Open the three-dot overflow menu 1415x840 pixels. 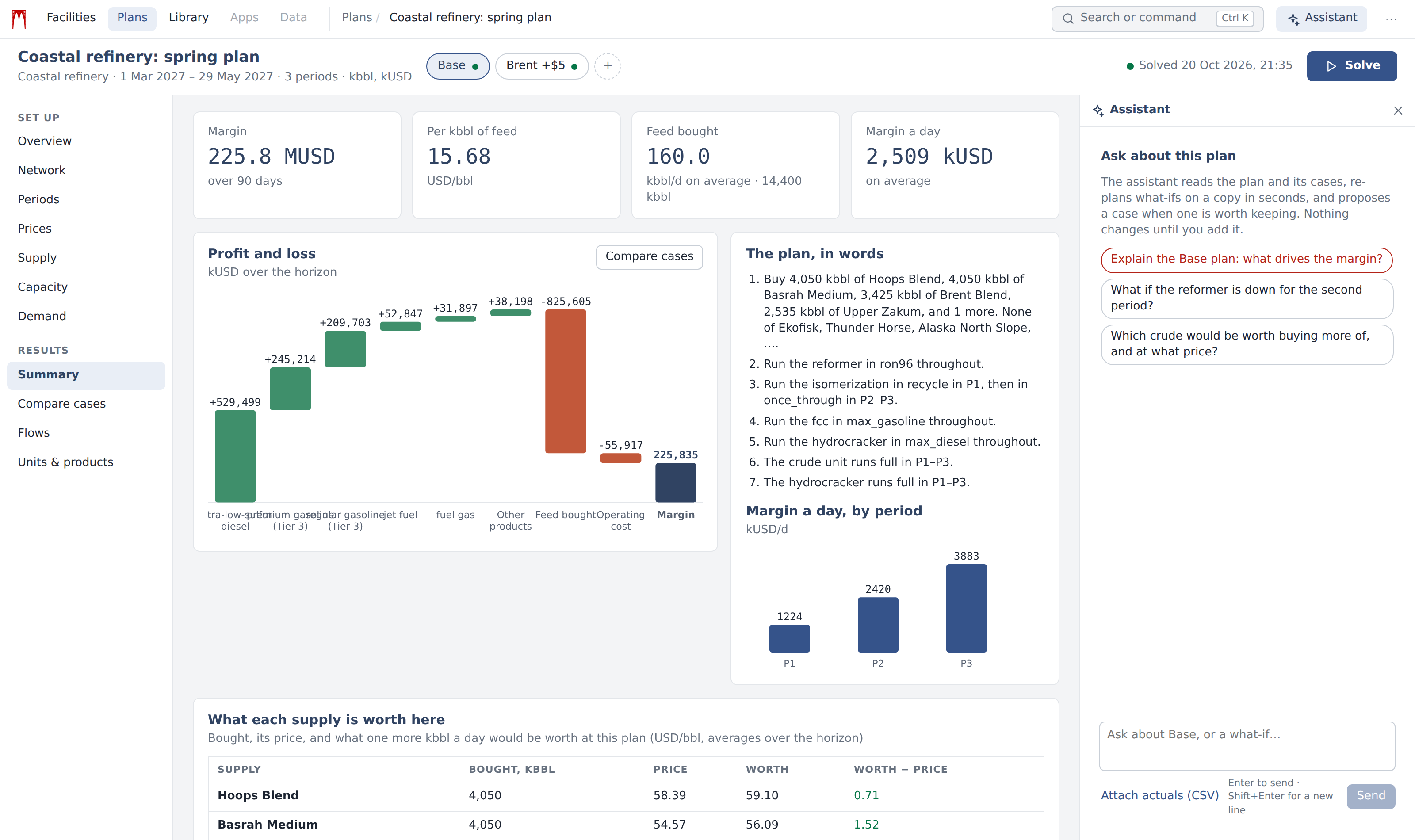1391,19
